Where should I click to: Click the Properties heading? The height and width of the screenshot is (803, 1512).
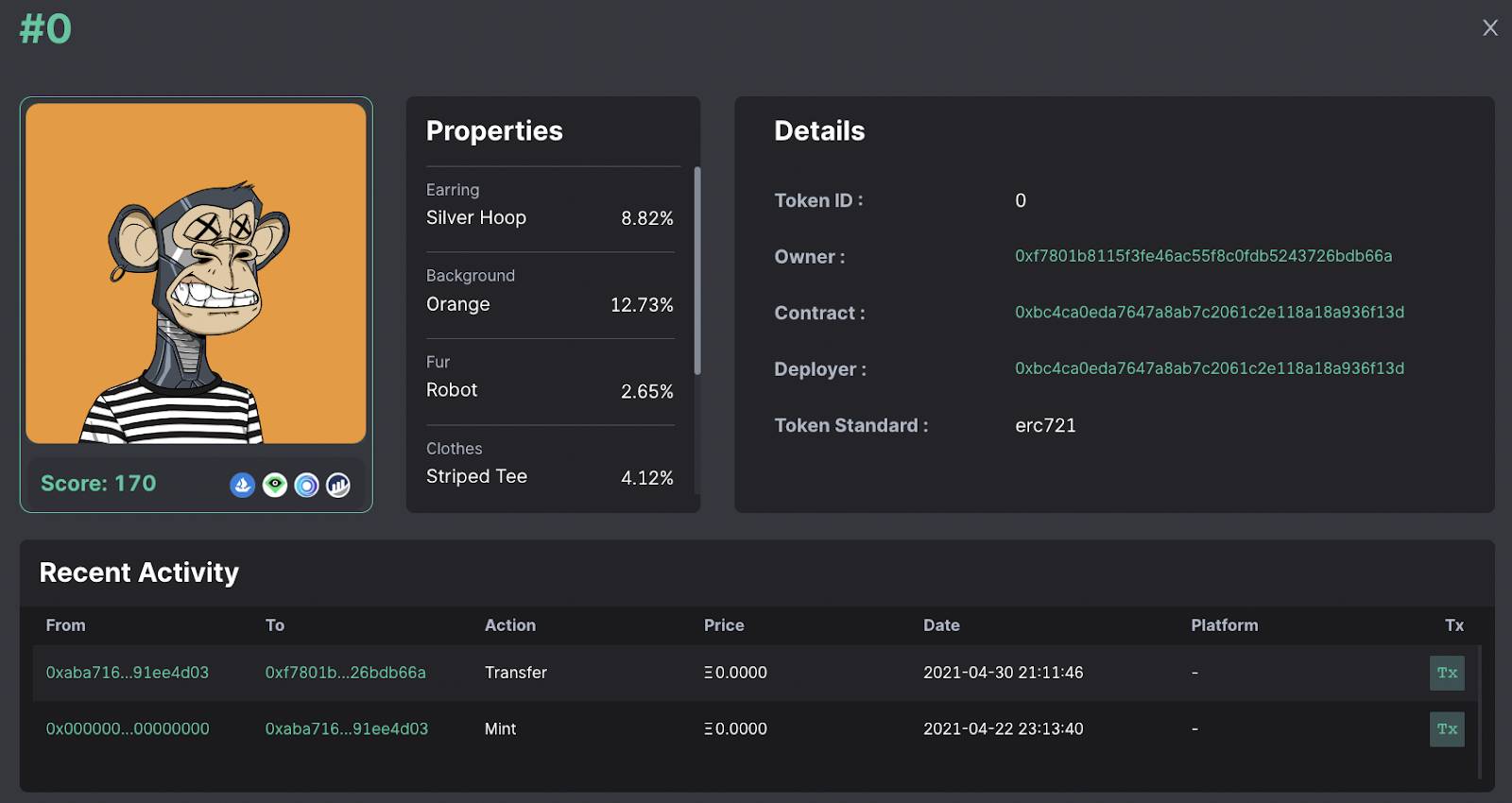(x=494, y=131)
